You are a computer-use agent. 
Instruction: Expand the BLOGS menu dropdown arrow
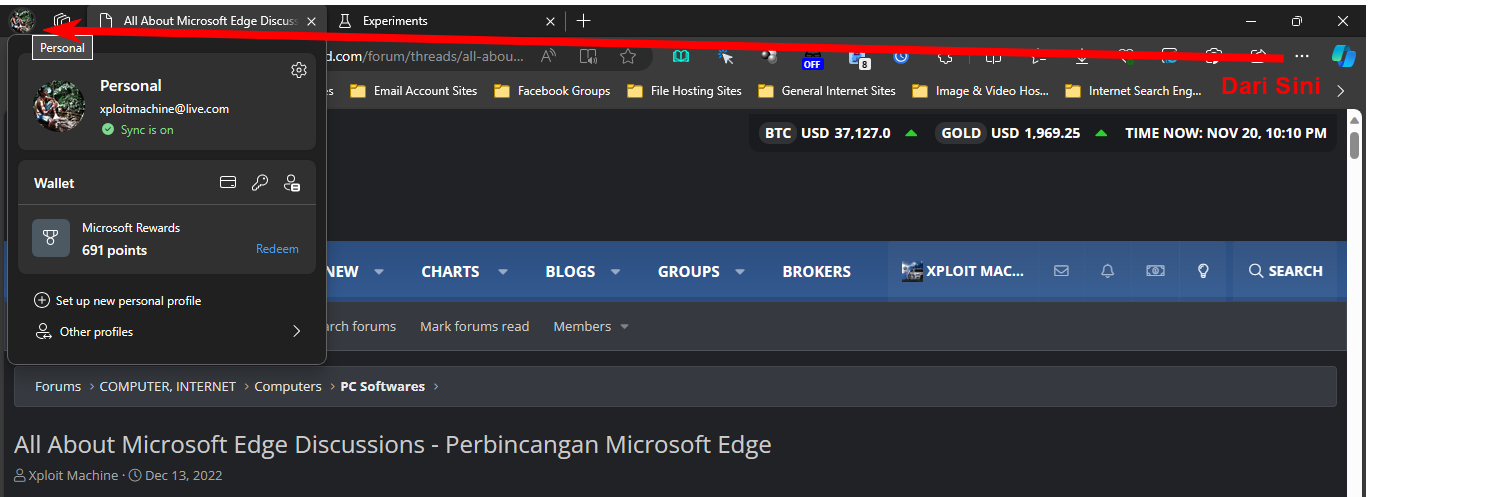pyautogui.click(x=616, y=272)
